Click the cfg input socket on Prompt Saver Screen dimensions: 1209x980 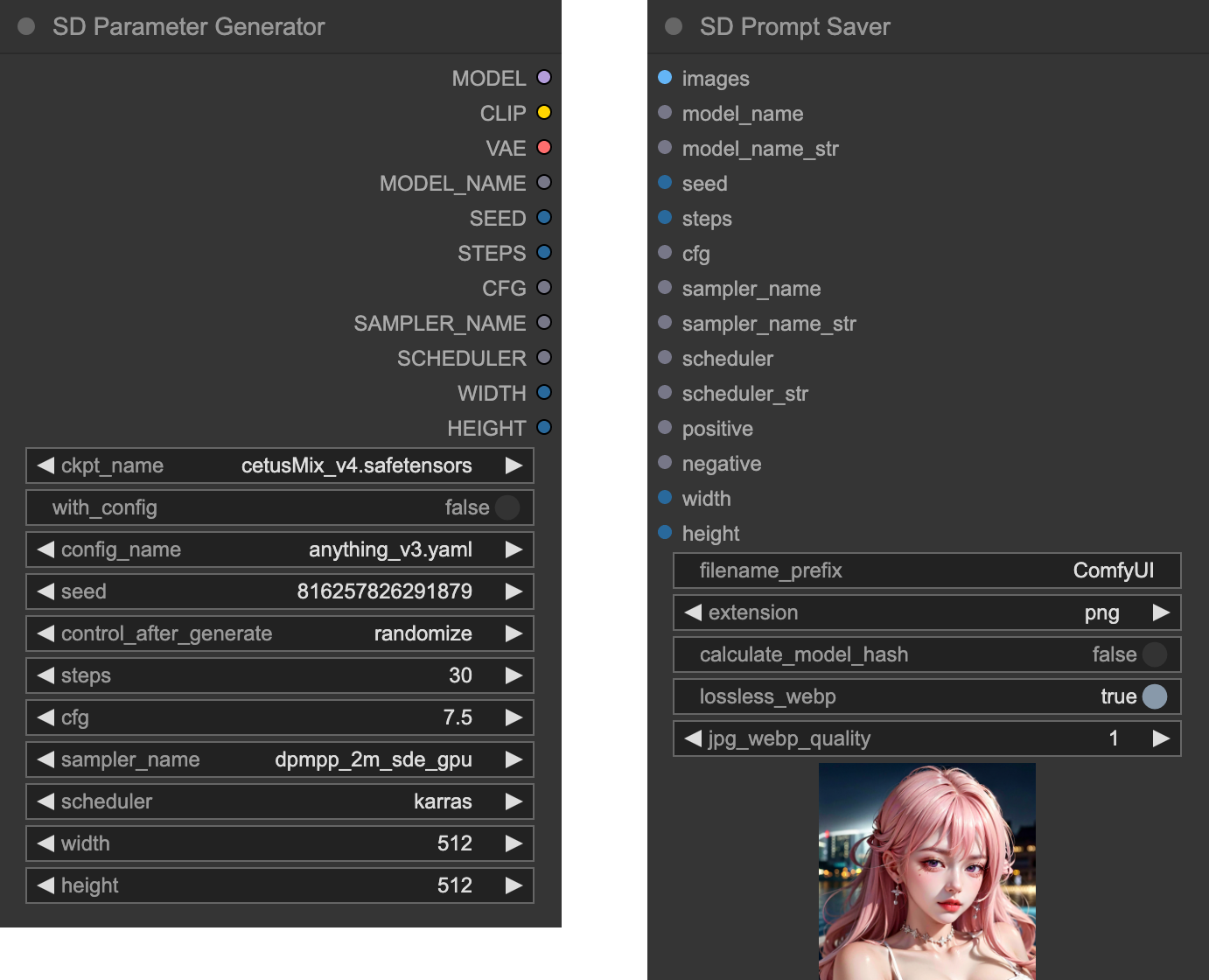[665, 252]
